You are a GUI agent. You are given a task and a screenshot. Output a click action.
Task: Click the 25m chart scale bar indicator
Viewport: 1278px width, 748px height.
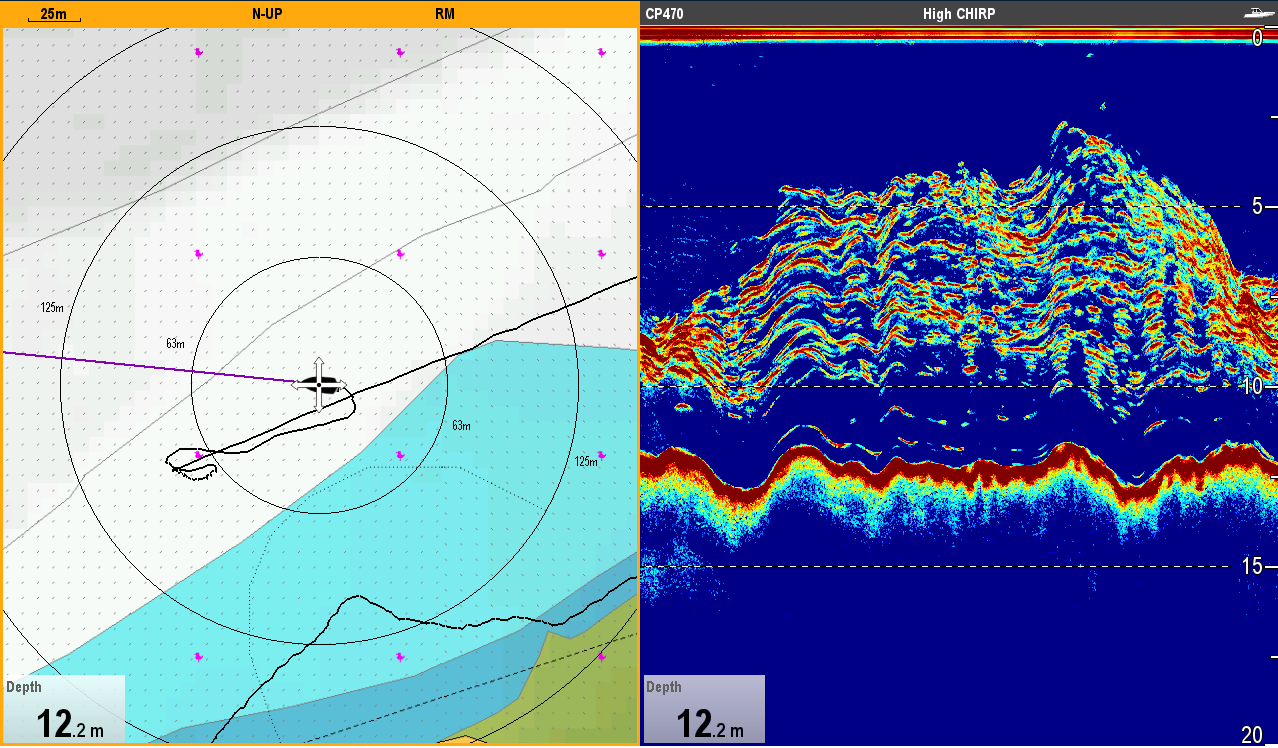[54, 15]
